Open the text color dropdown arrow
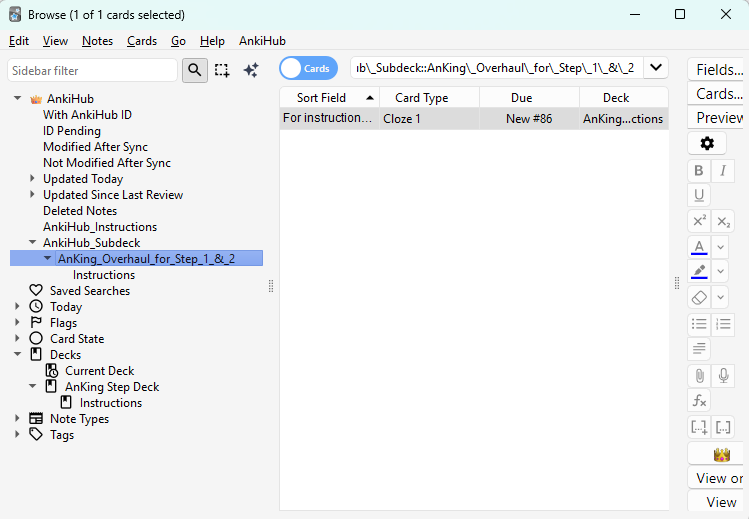749x519 pixels. (x=720, y=247)
